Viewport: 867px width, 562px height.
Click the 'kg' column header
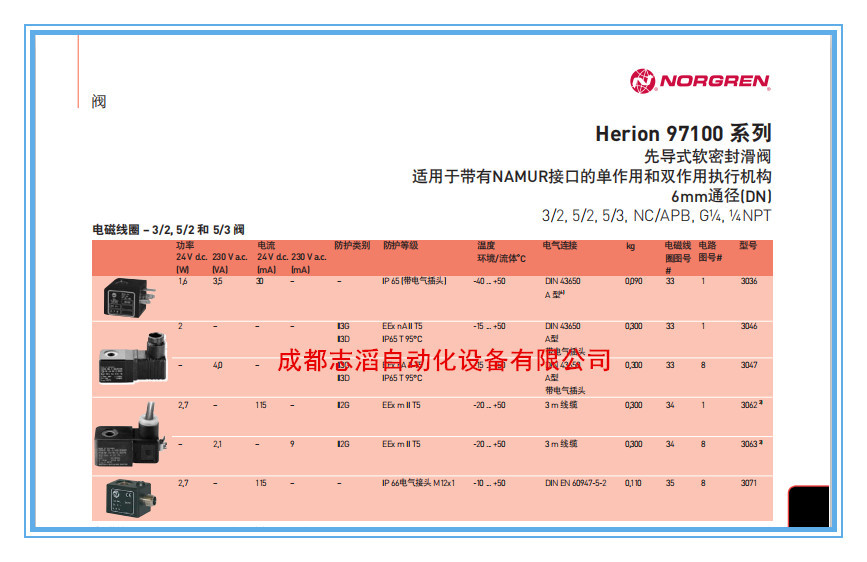[630, 246]
